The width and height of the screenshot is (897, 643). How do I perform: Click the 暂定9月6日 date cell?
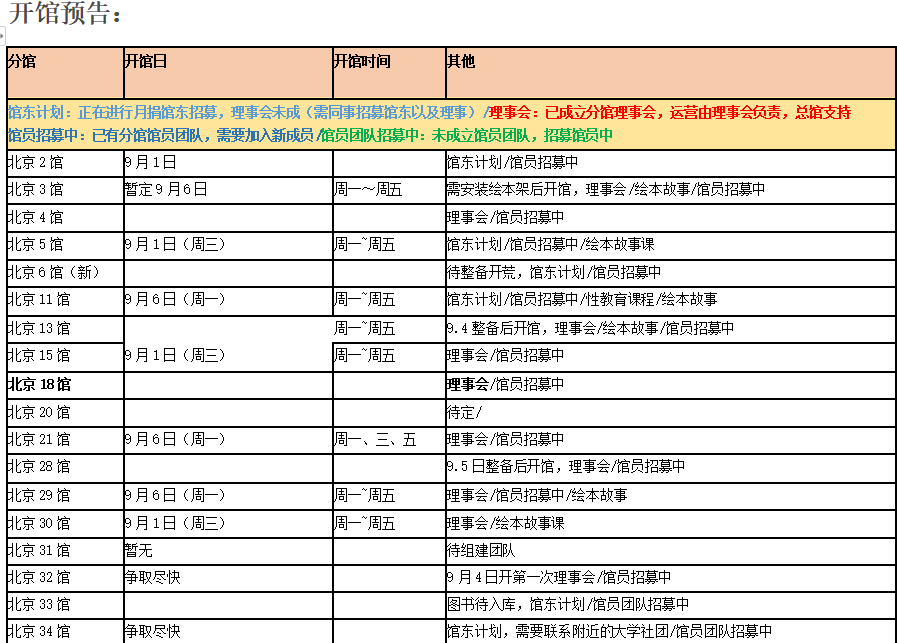[227, 190]
